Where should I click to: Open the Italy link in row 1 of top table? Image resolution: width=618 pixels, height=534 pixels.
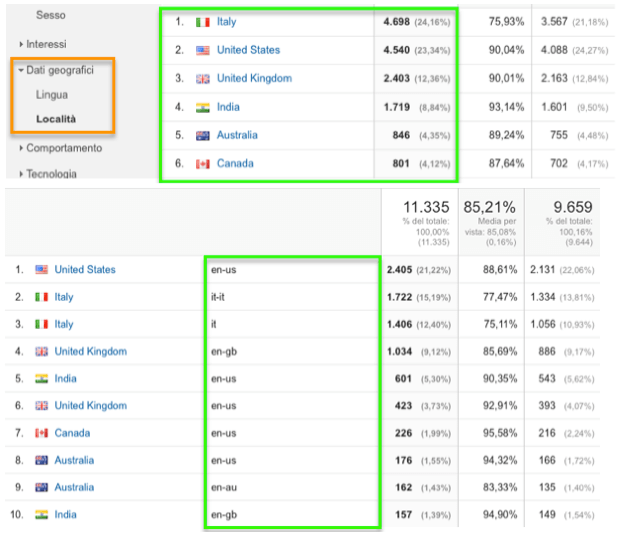coord(227,22)
